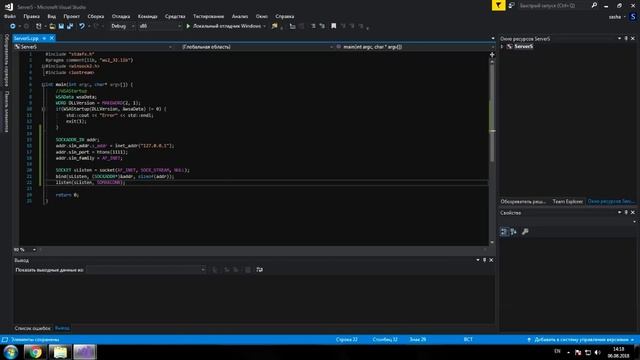
Task: Click the quick launch magnifier icon
Action: [x=594, y=5]
